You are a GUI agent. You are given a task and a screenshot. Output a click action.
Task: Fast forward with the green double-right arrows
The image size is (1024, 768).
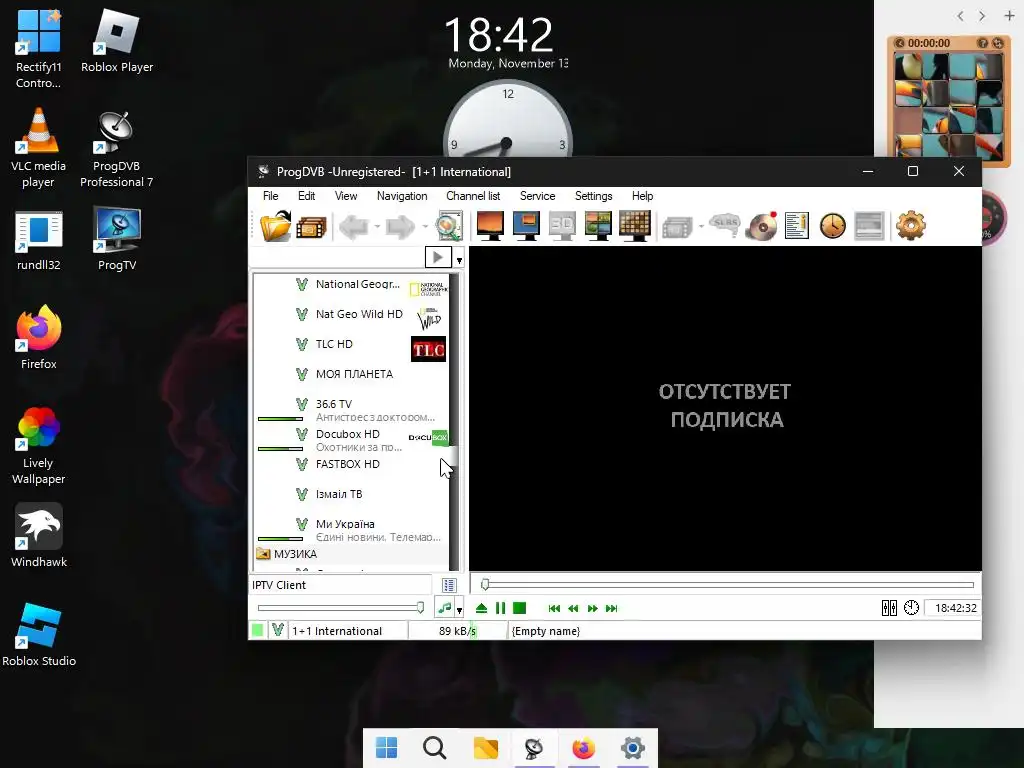pyautogui.click(x=592, y=609)
